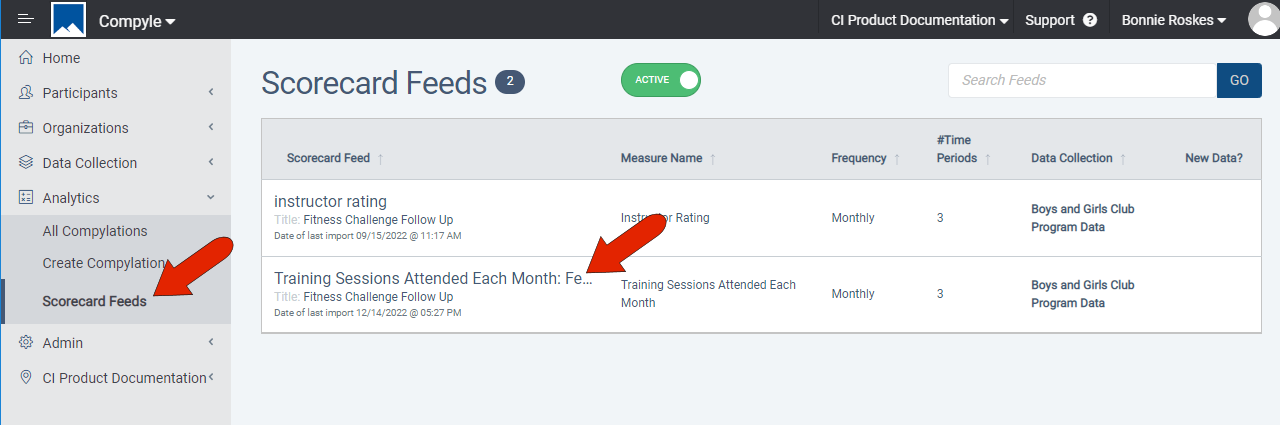
Task: Click the Data Collection layers icon
Action: (26, 163)
